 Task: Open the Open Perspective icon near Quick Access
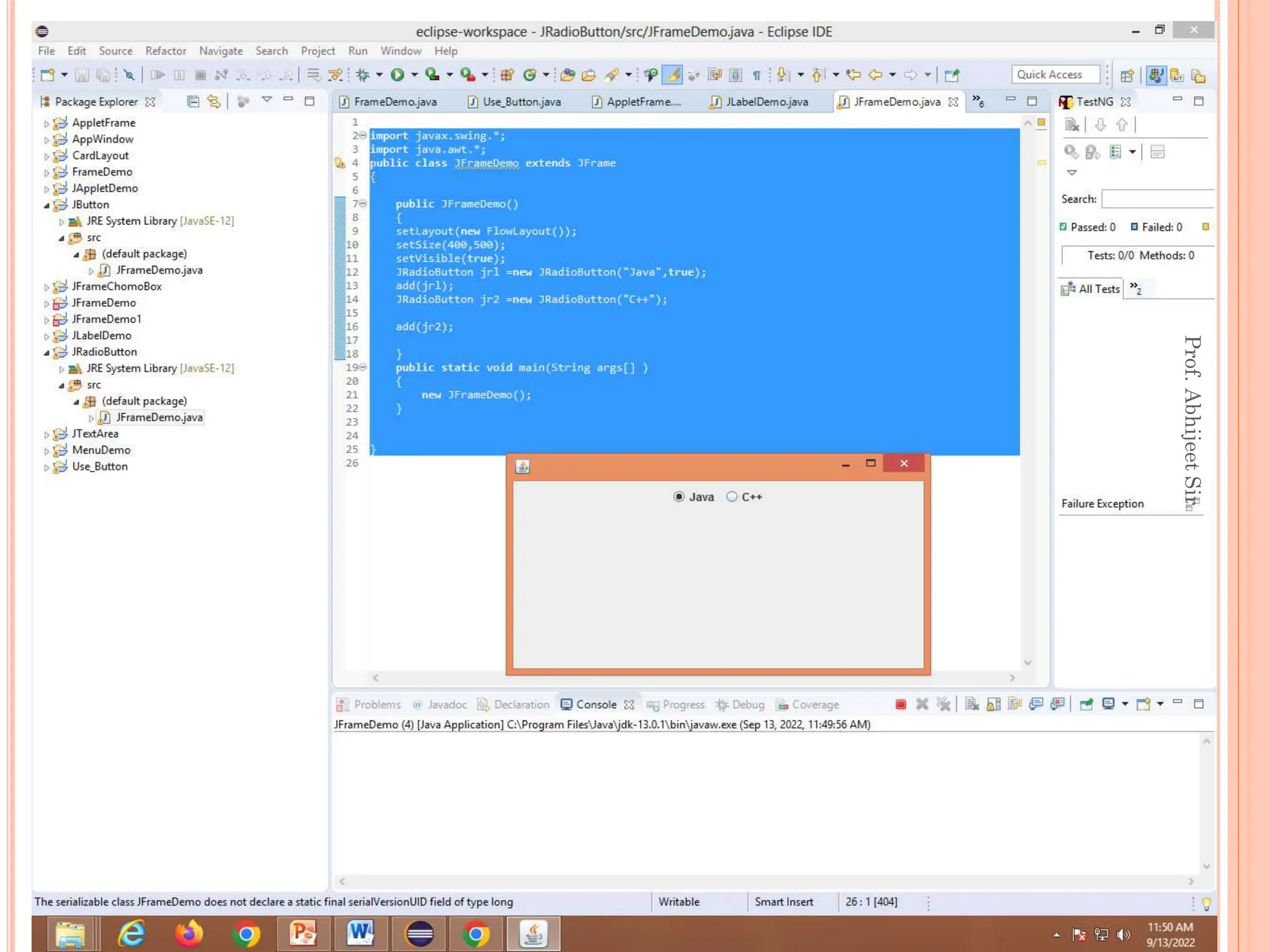click(1127, 75)
